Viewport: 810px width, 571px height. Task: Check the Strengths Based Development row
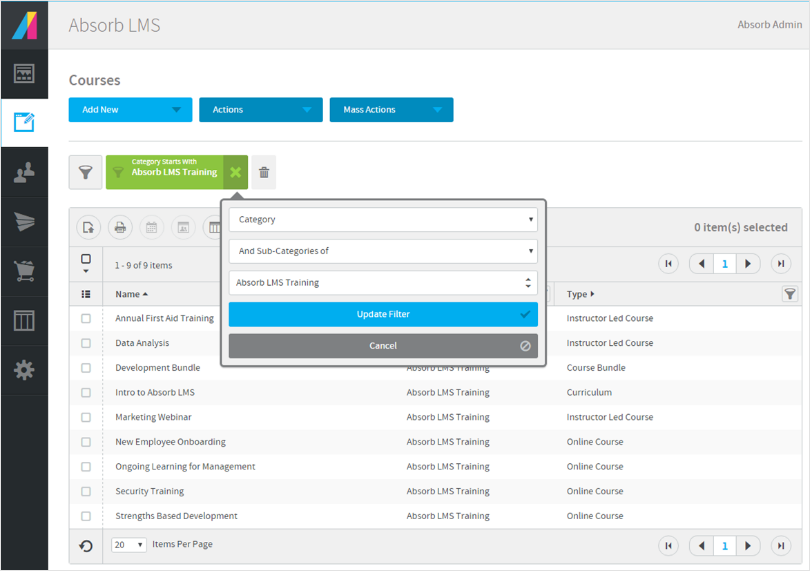pyautogui.click(x=86, y=516)
